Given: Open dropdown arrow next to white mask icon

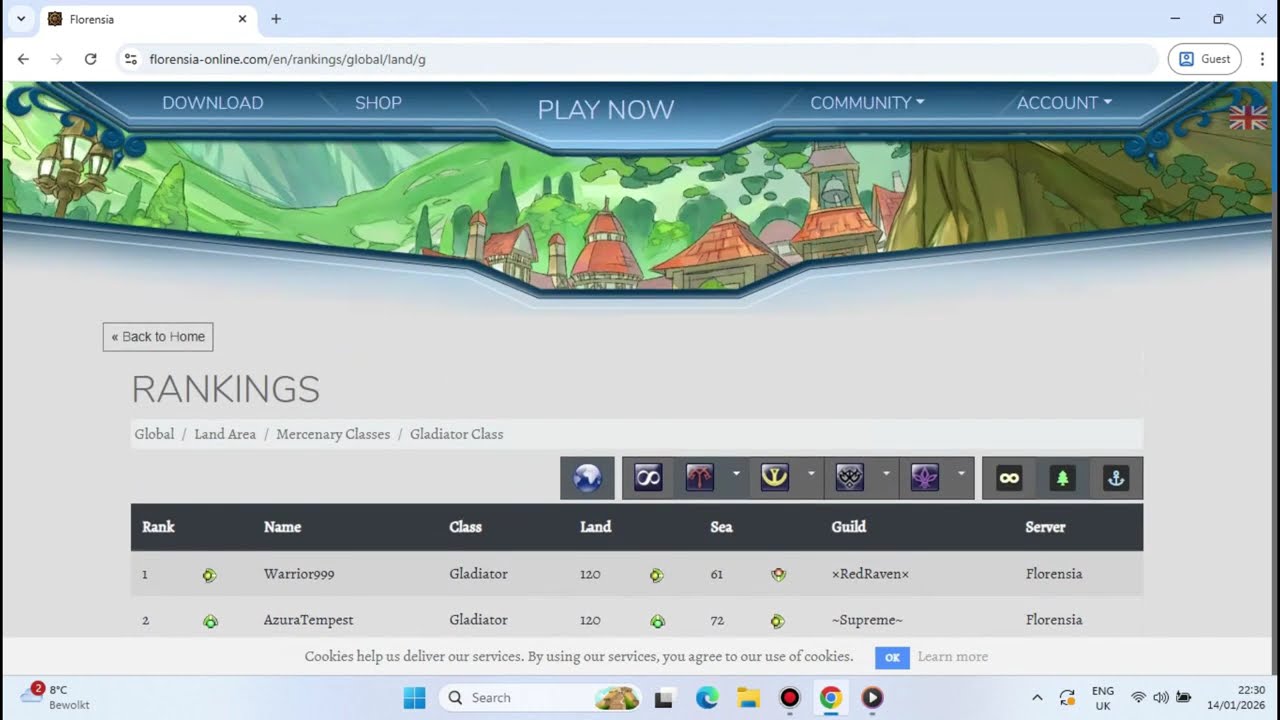Looking at the screenshot, I should [886, 474].
